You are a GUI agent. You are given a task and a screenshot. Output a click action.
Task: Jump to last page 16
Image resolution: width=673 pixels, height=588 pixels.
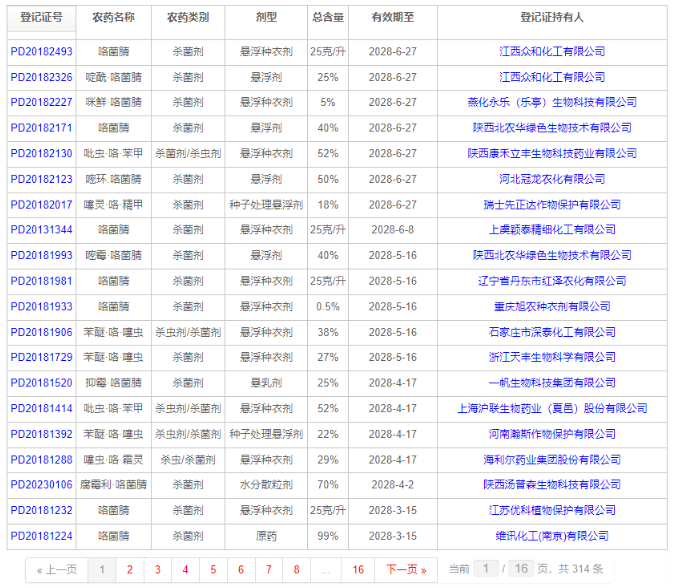click(x=358, y=570)
